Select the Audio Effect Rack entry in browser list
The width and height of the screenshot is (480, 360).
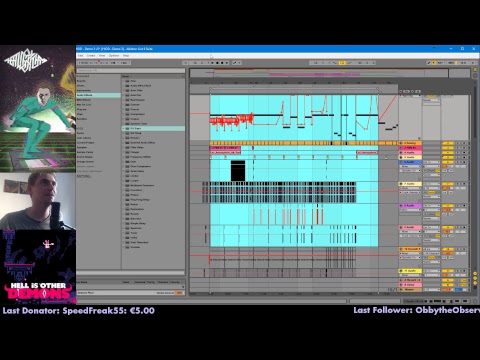pos(140,86)
